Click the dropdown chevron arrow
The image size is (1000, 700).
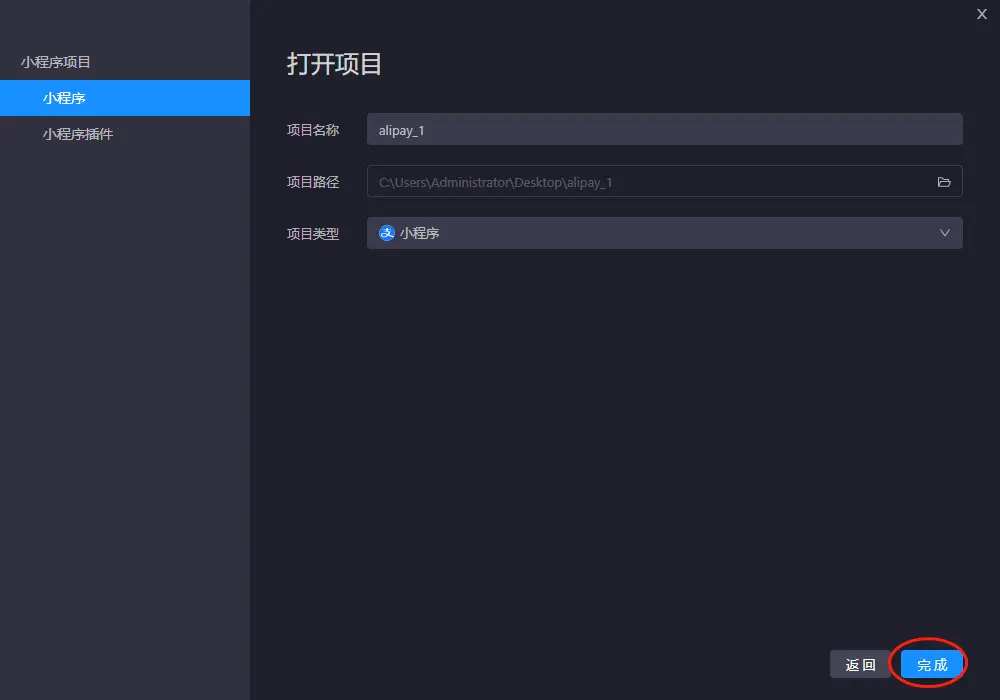(945, 233)
